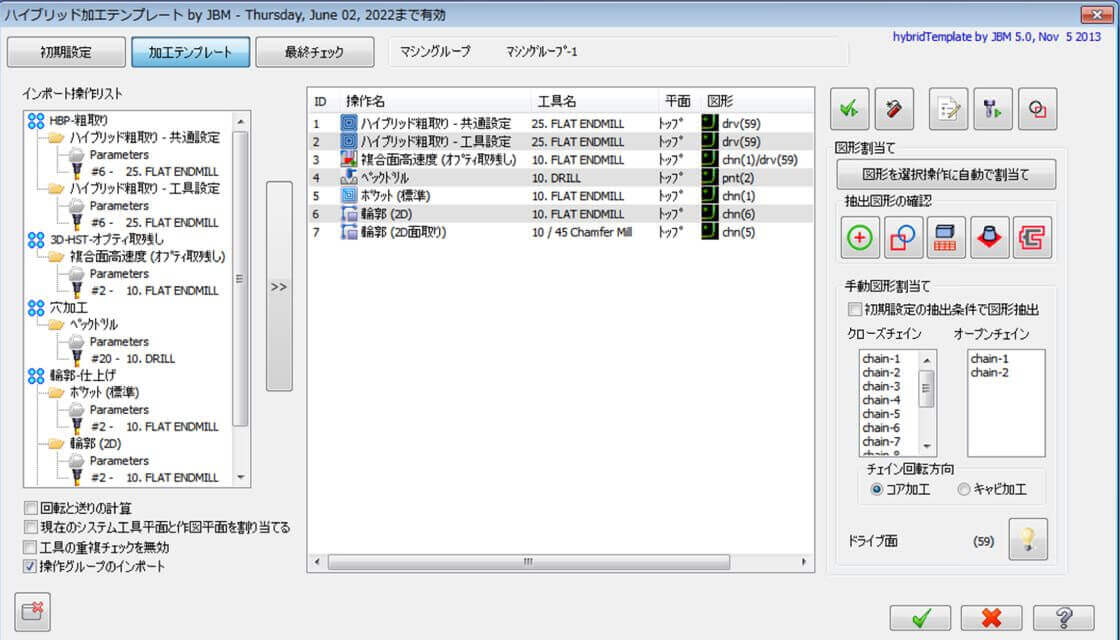Screen dimensions: 1120x640
Task: Click the tool with green arrow icon
Action: pyautogui.click(x=991, y=107)
